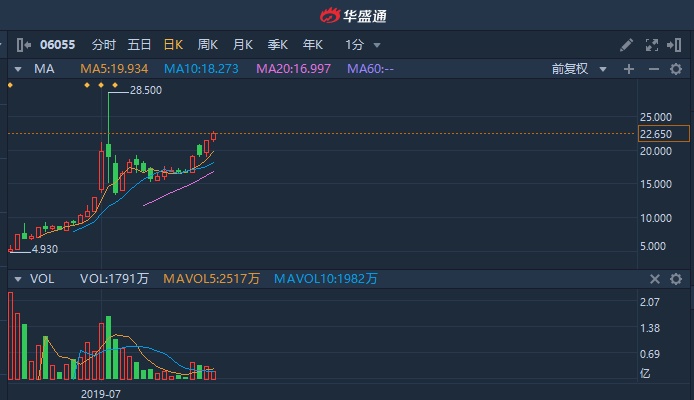
Task: Click the MAVOL5:2517万 readout
Action: tap(212, 279)
